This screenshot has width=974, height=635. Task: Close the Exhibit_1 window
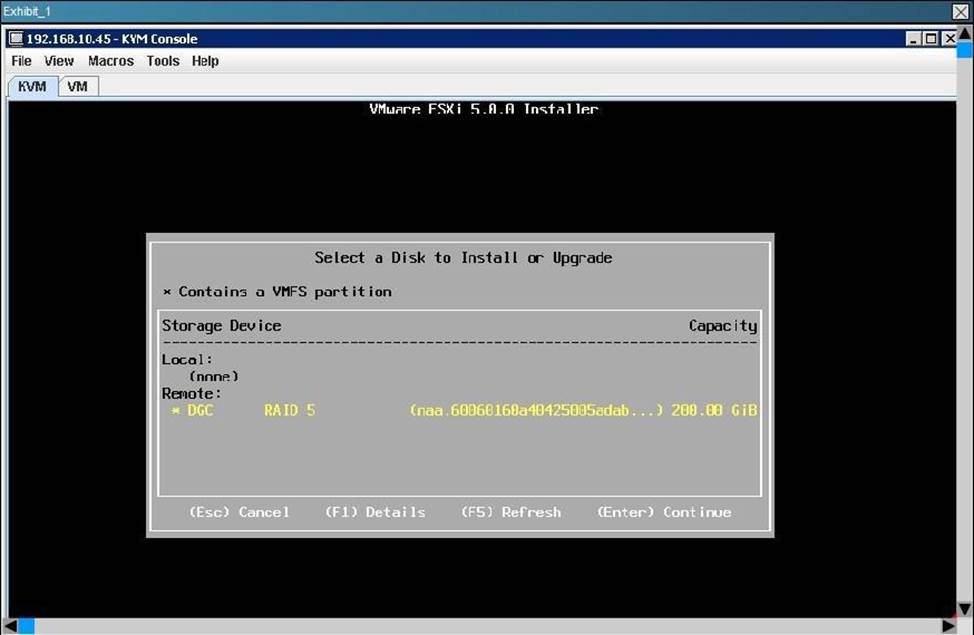tap(961, 11)
